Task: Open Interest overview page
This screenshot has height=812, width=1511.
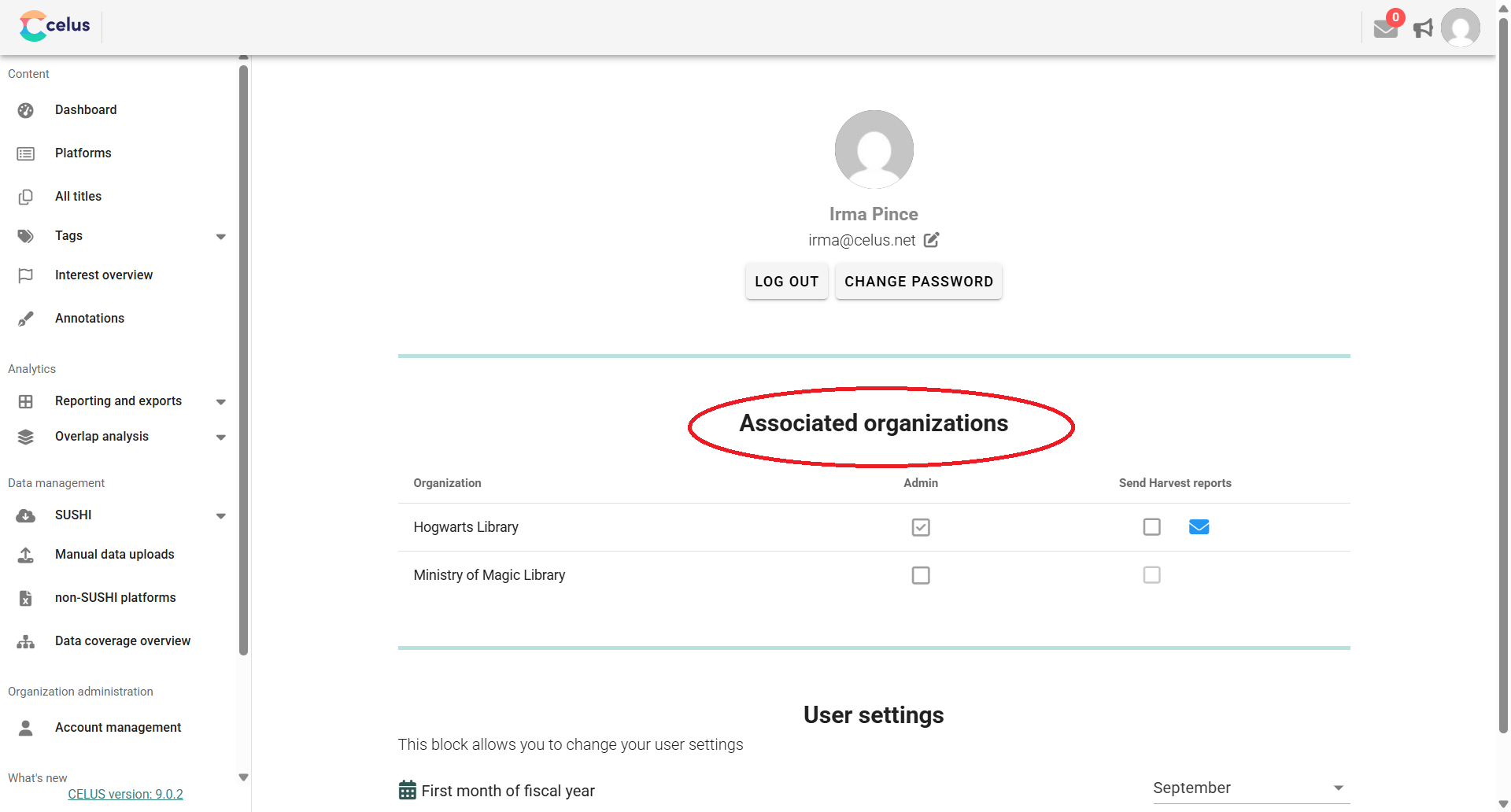Action: click(104, 275)
